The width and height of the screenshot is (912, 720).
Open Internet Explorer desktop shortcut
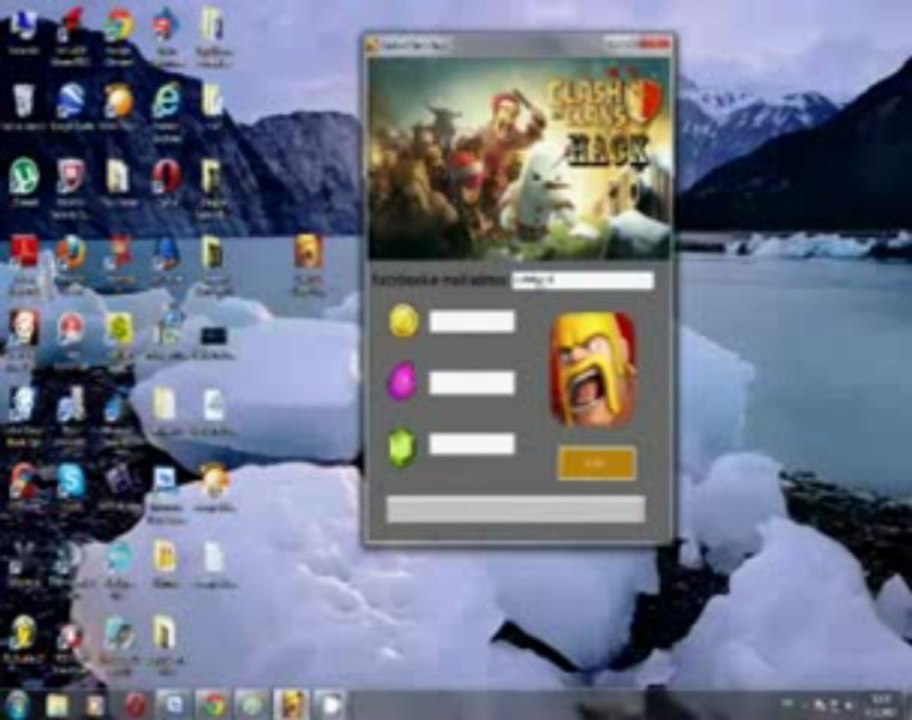point(166,101)
